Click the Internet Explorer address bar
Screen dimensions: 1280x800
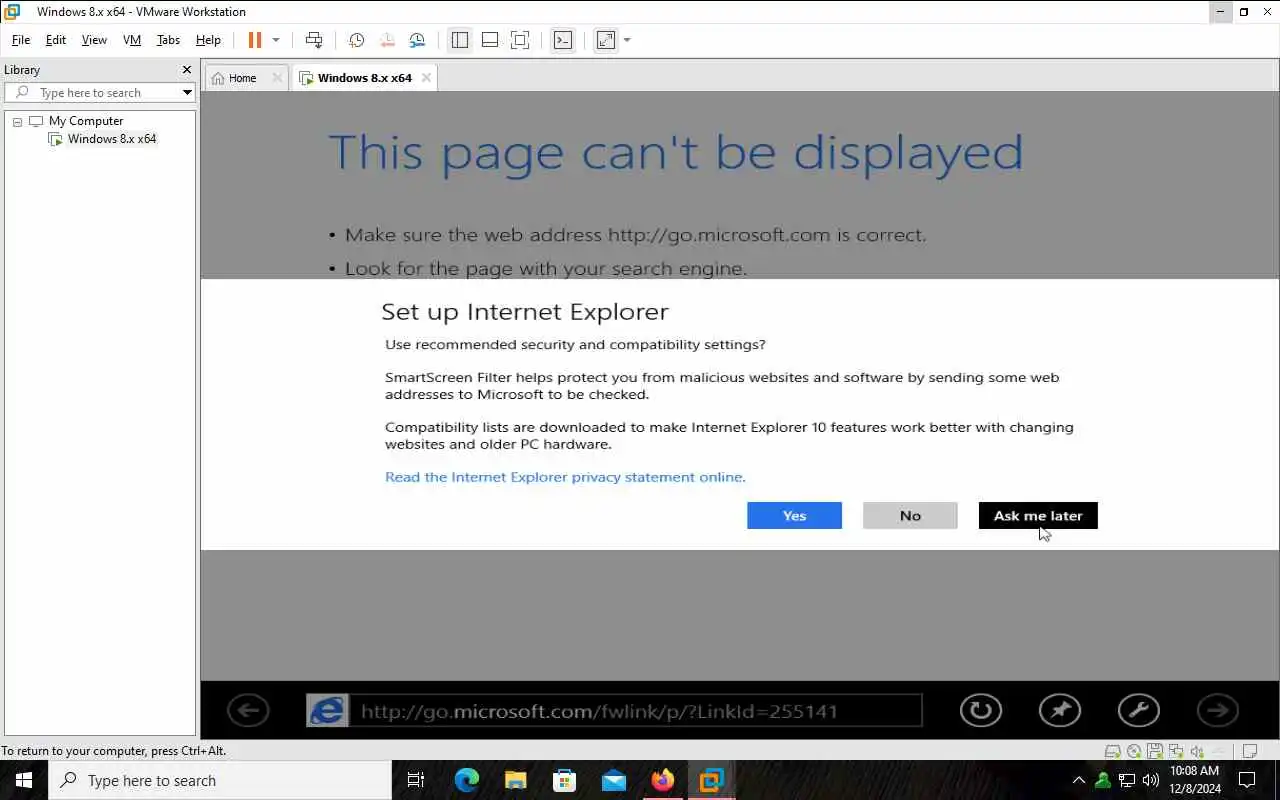point(637,711)
